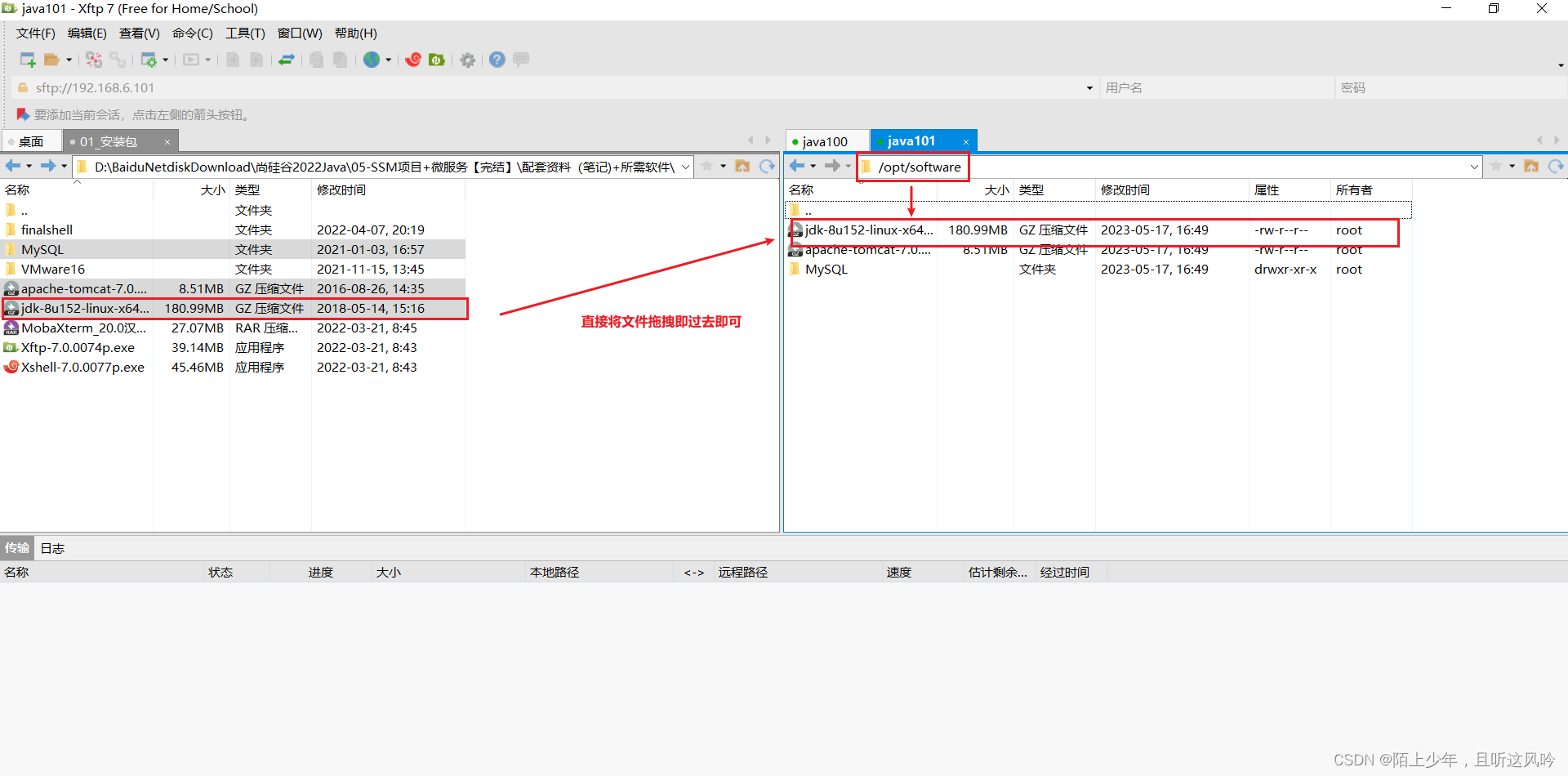Select local apache-tomcat-7.0 archive file
Image resolution: width=1568 pixels, height=776 pixels.
click(x=233, y=288)
